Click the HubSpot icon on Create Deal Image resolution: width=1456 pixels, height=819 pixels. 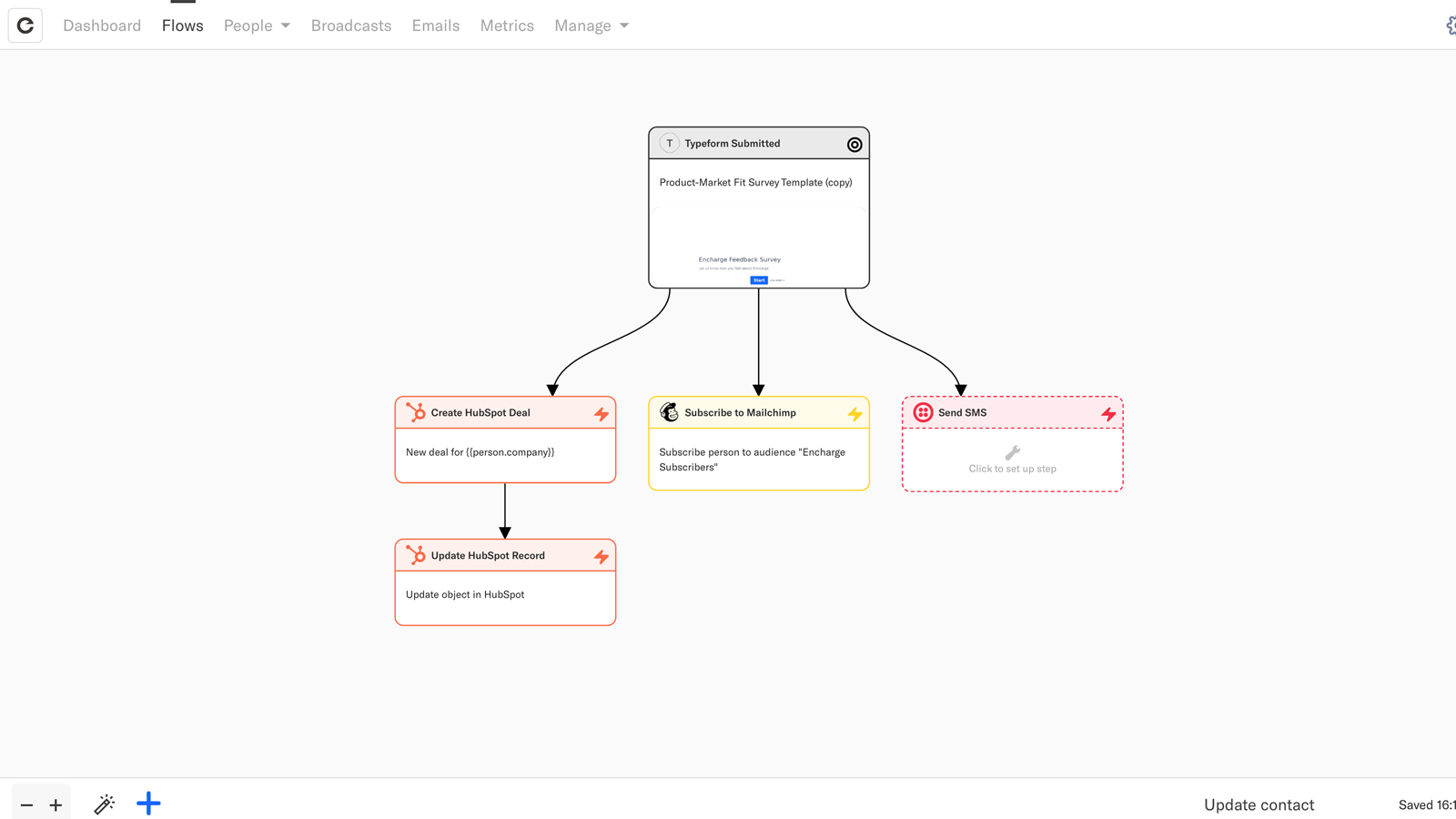pyautogui.click(x=416, y=412)
